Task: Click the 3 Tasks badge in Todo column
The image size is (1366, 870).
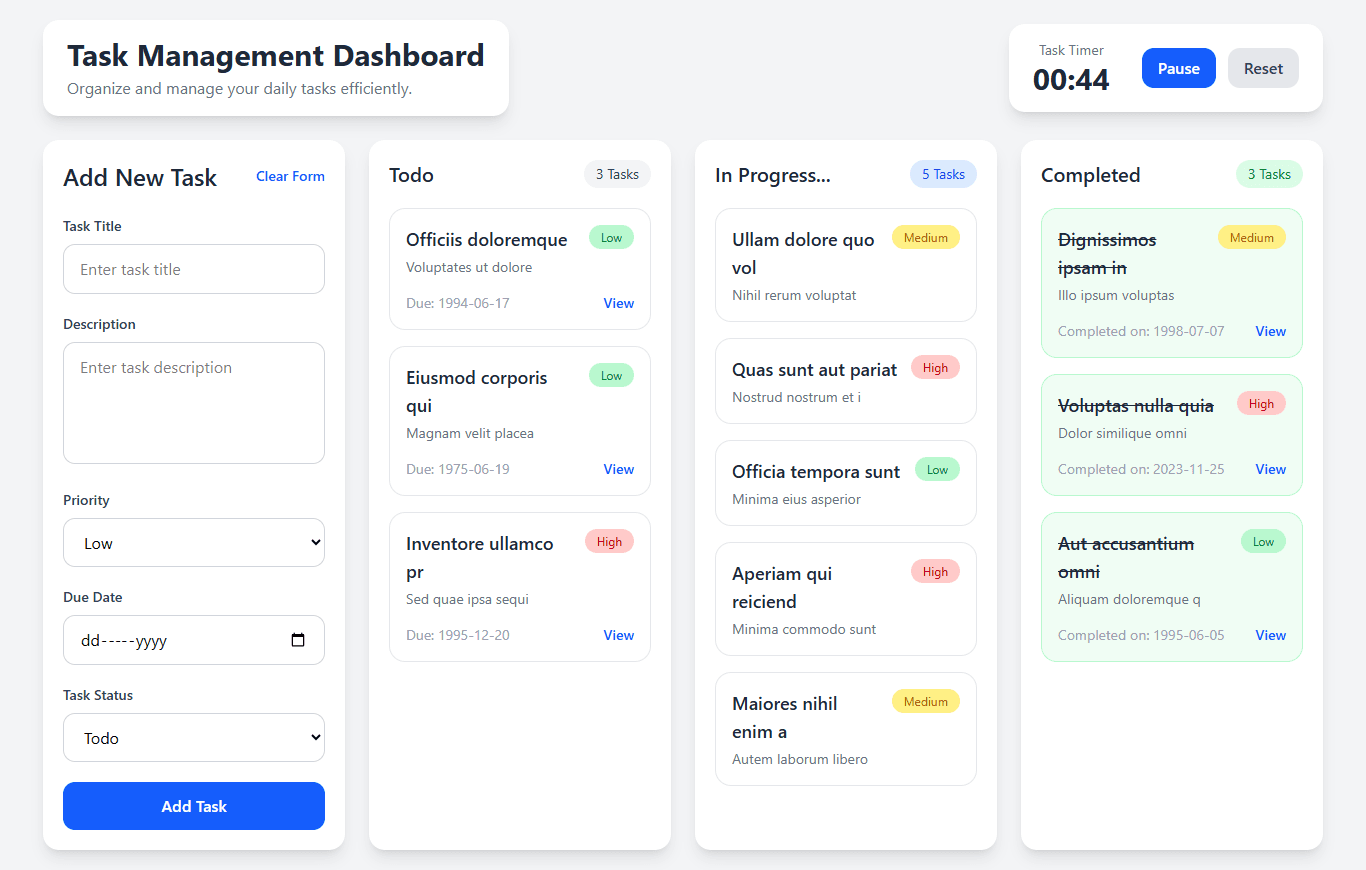Action: tap(617, 174)
